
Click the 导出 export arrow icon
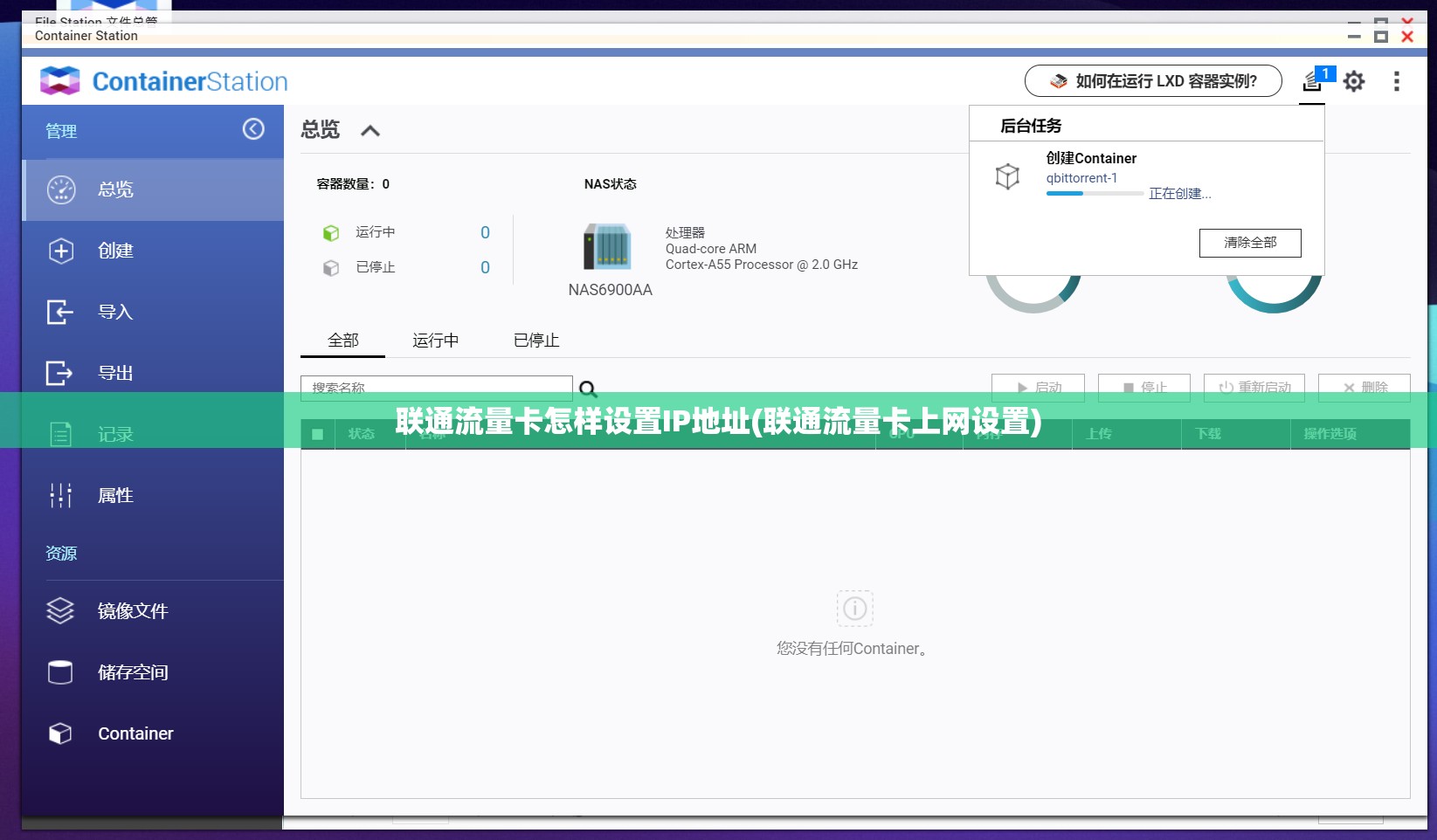click(59, 373)
